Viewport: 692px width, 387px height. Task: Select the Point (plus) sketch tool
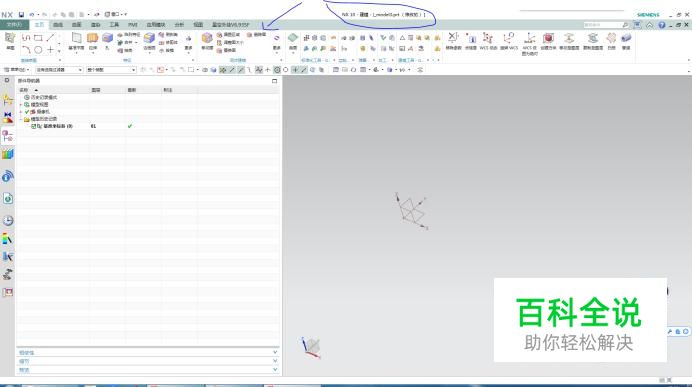pos(51,49)
